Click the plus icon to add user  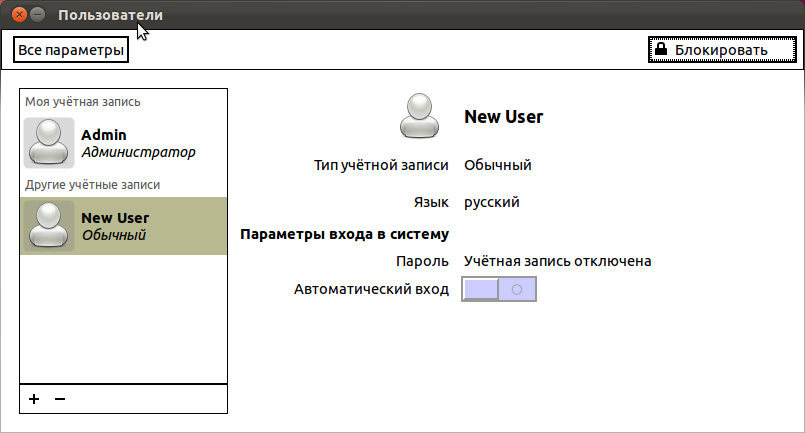pos(34,399)
